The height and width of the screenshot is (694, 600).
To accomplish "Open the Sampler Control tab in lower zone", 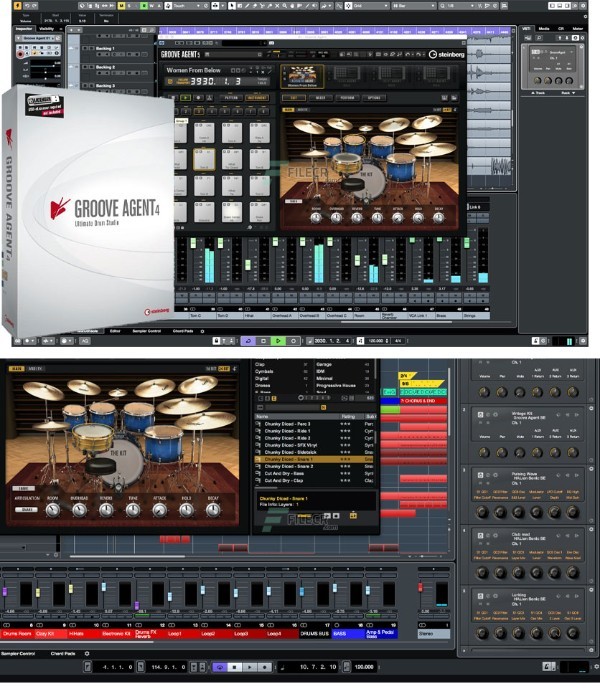I will (x=18, y=653).
